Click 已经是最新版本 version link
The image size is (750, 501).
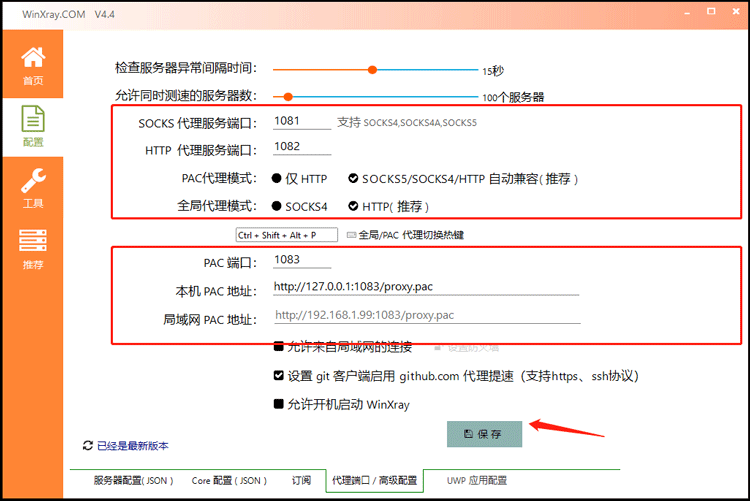click(x=132, y=445)
